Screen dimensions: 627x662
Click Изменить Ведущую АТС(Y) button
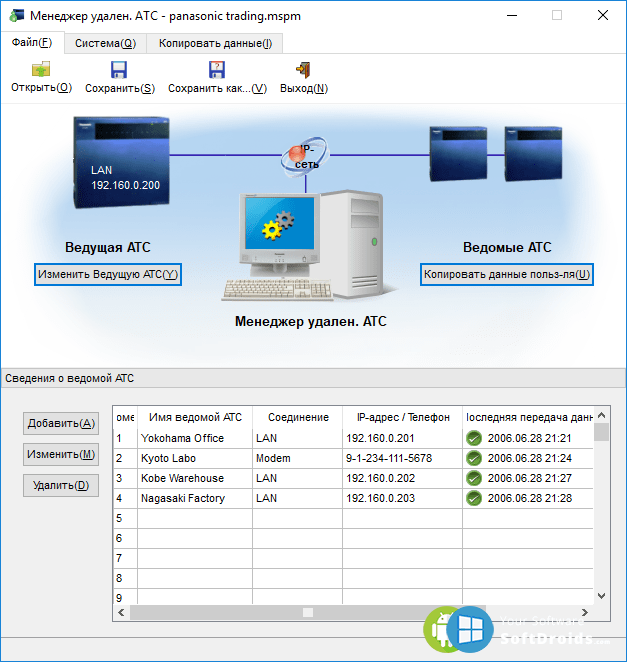point(108,274)
